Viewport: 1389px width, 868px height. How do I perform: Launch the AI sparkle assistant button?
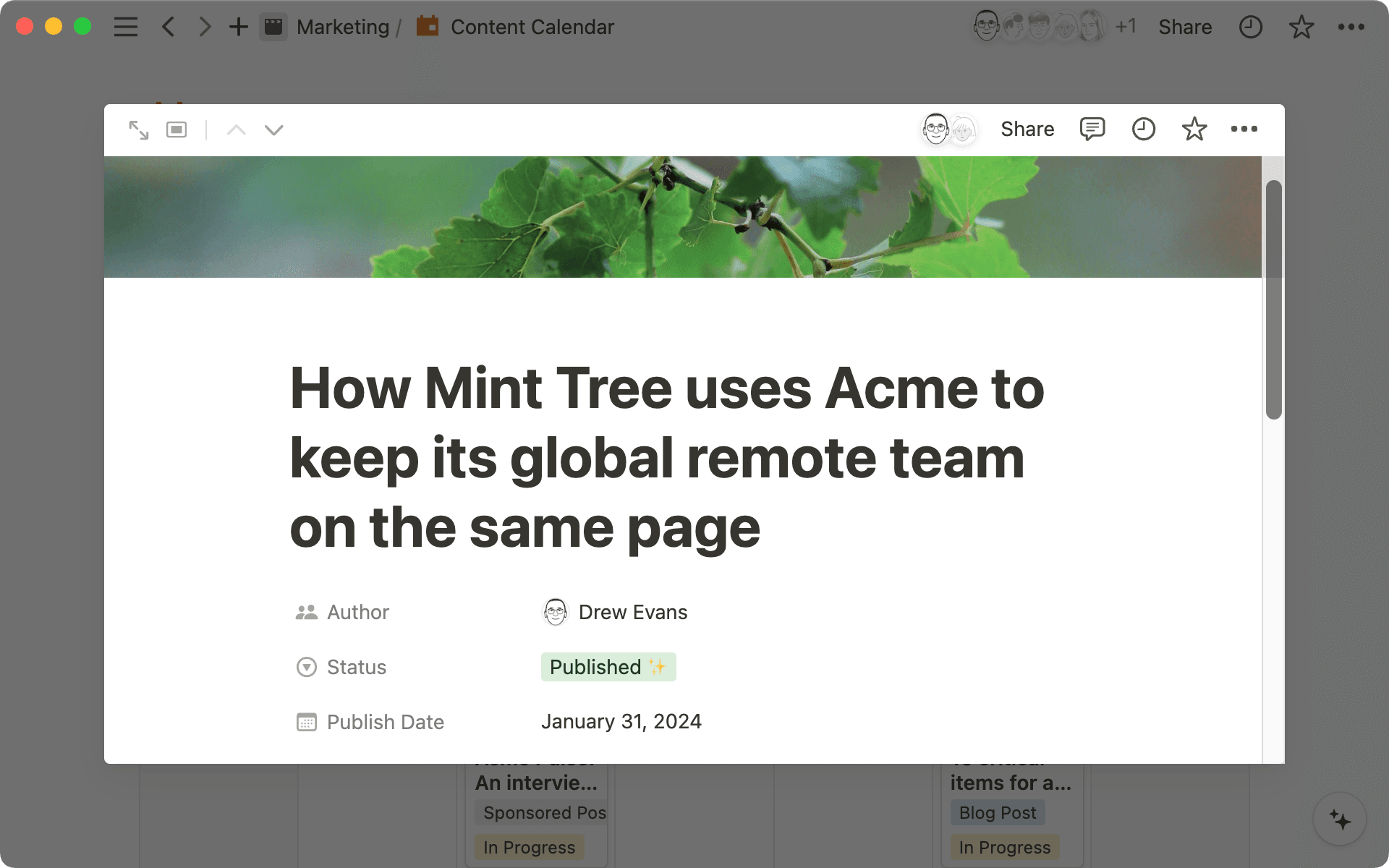point(1339,820)
